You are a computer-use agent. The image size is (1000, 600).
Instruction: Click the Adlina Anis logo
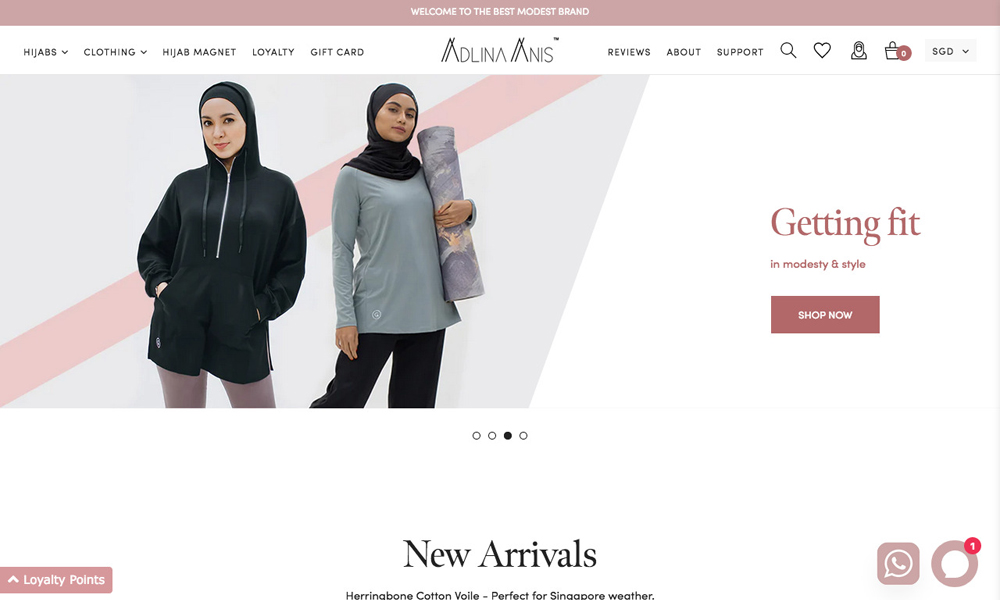click(499, 50)
